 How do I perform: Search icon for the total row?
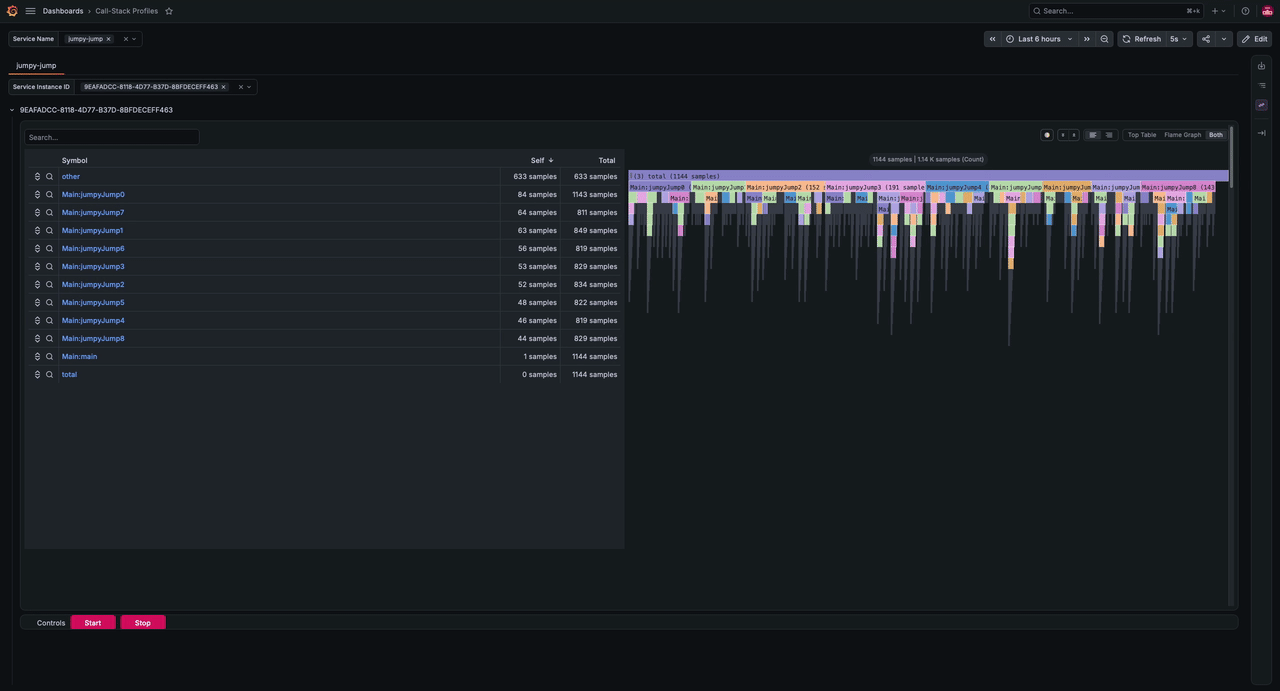pyautogui.click(x=49, y=375)
